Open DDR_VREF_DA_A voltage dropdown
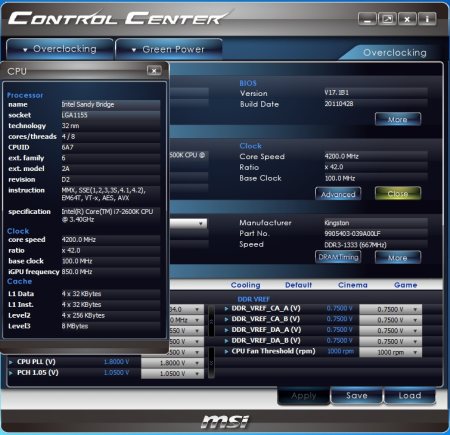This screenshot has width=450, height=435. coord(390,331)
